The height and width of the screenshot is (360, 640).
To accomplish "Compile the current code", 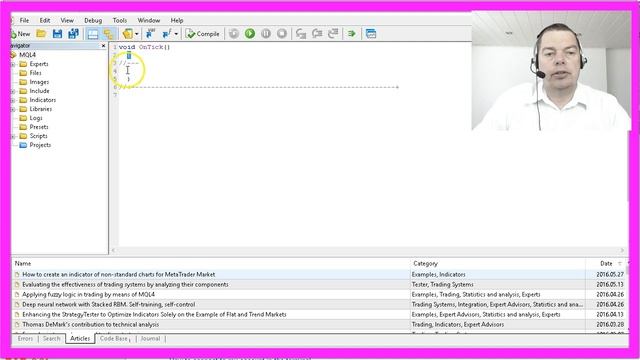I will [x=203, y=34].
